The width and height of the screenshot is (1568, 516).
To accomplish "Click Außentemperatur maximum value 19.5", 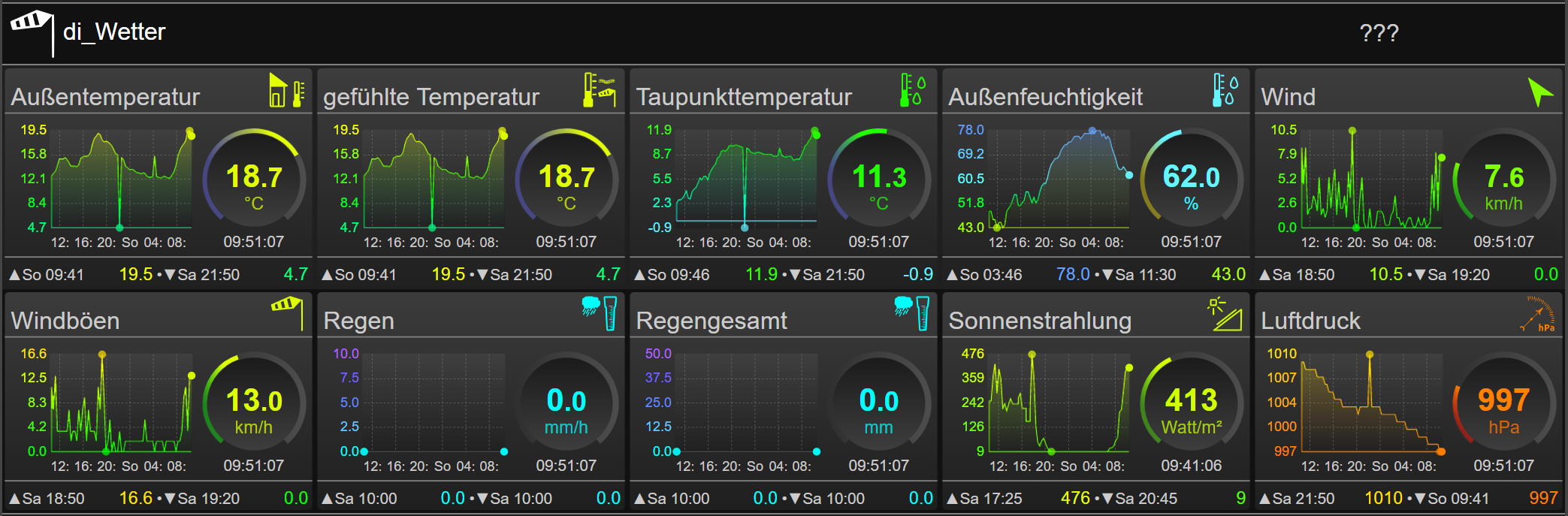I will 136,274.
